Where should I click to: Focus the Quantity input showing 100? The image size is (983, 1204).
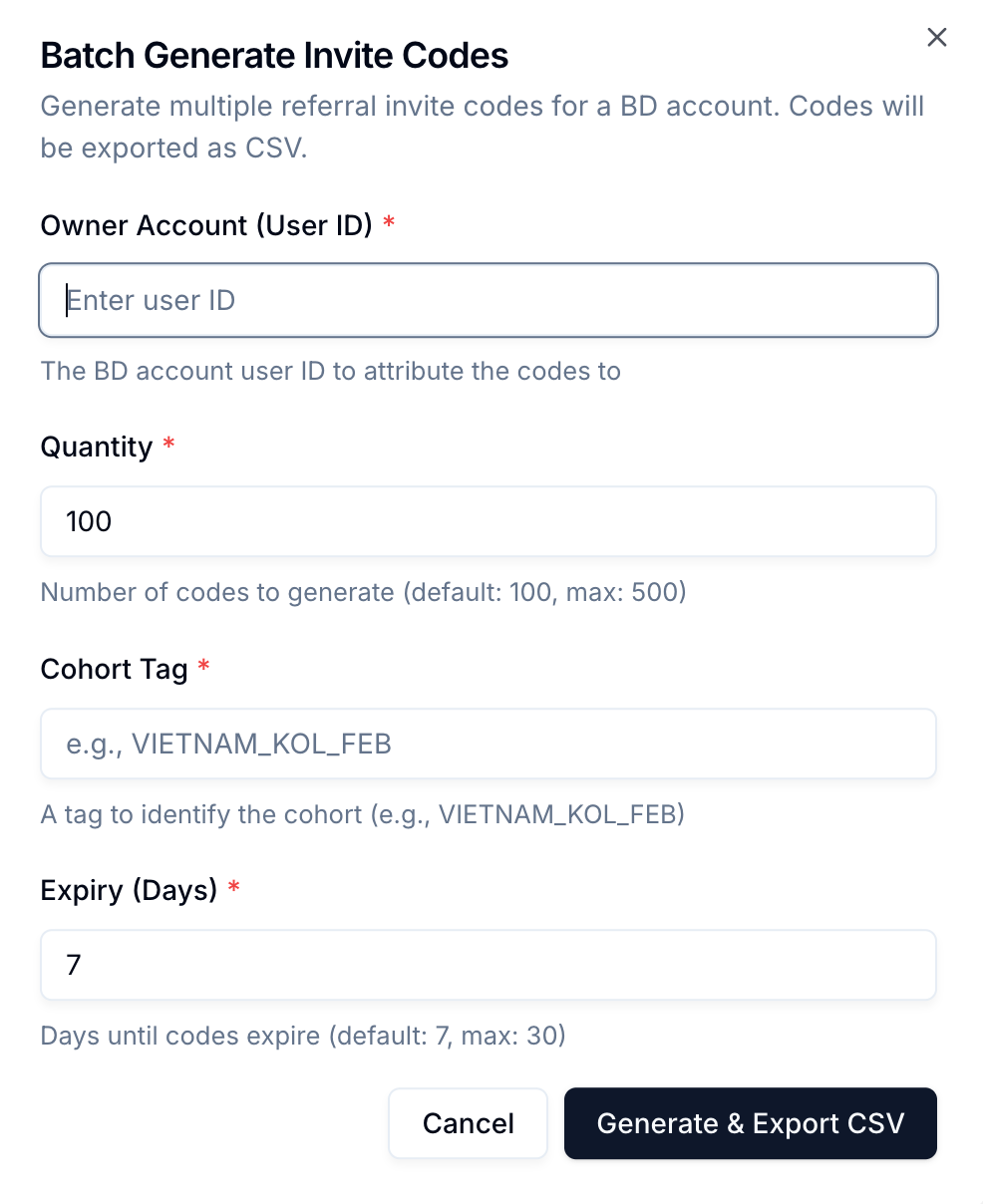489,521
